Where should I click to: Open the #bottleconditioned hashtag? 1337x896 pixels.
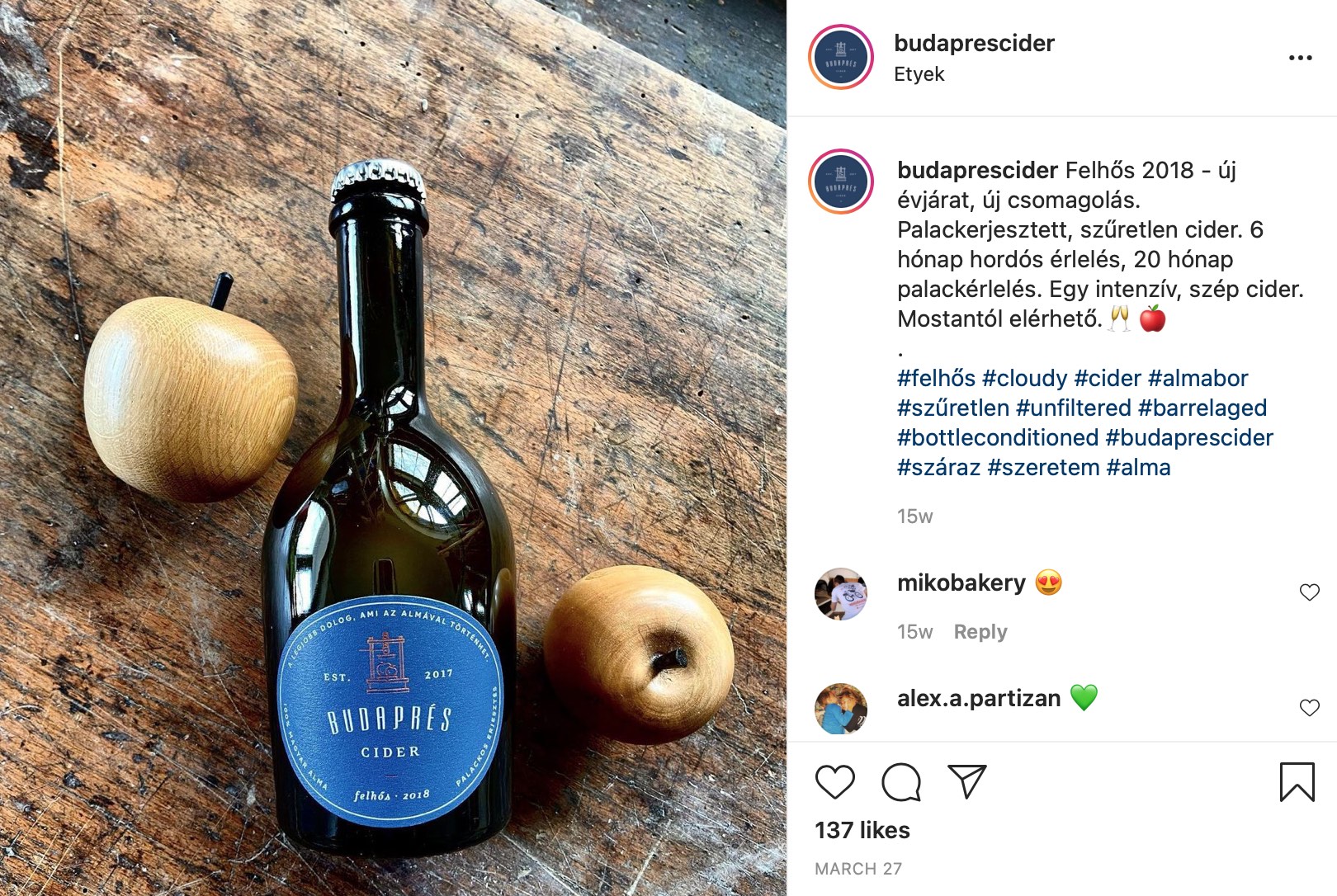998,438
